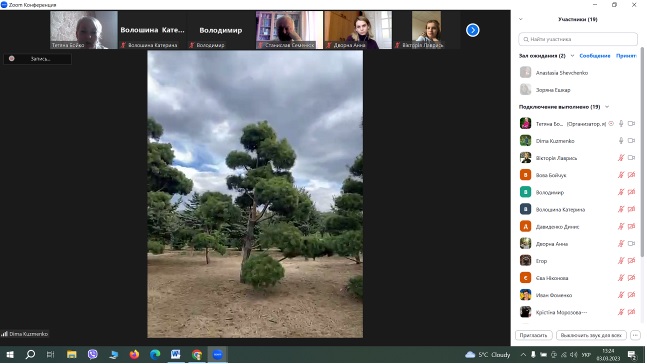Collapse the waiting room section chevron

572,56
